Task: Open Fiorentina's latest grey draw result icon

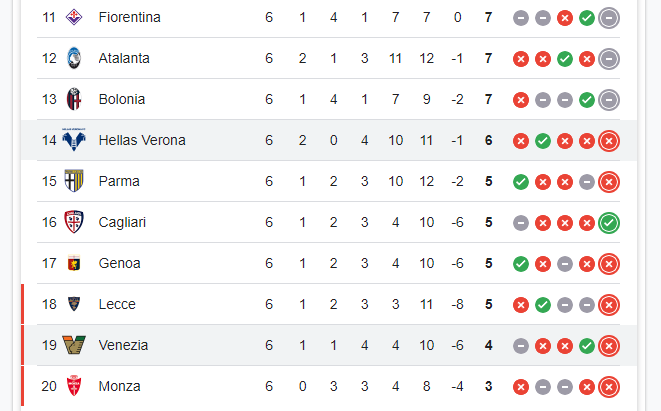Action: pyautogui.click(x=609, y=18)
